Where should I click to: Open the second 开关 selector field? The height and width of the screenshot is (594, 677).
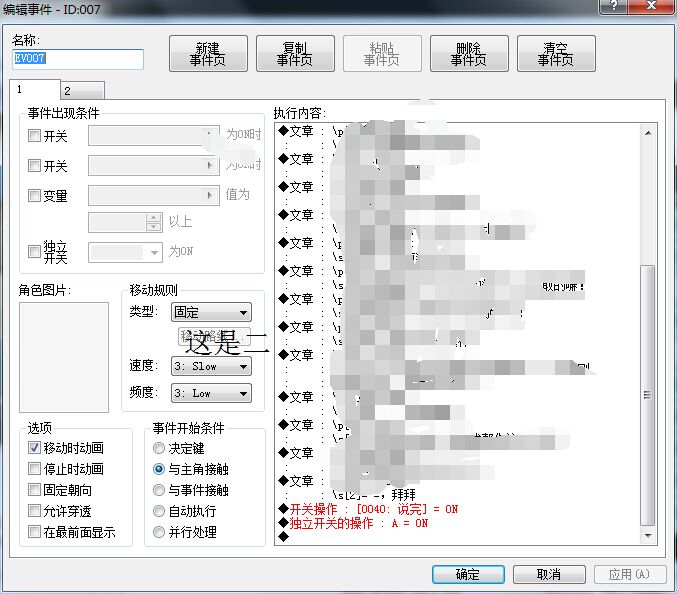pos(154,165)
